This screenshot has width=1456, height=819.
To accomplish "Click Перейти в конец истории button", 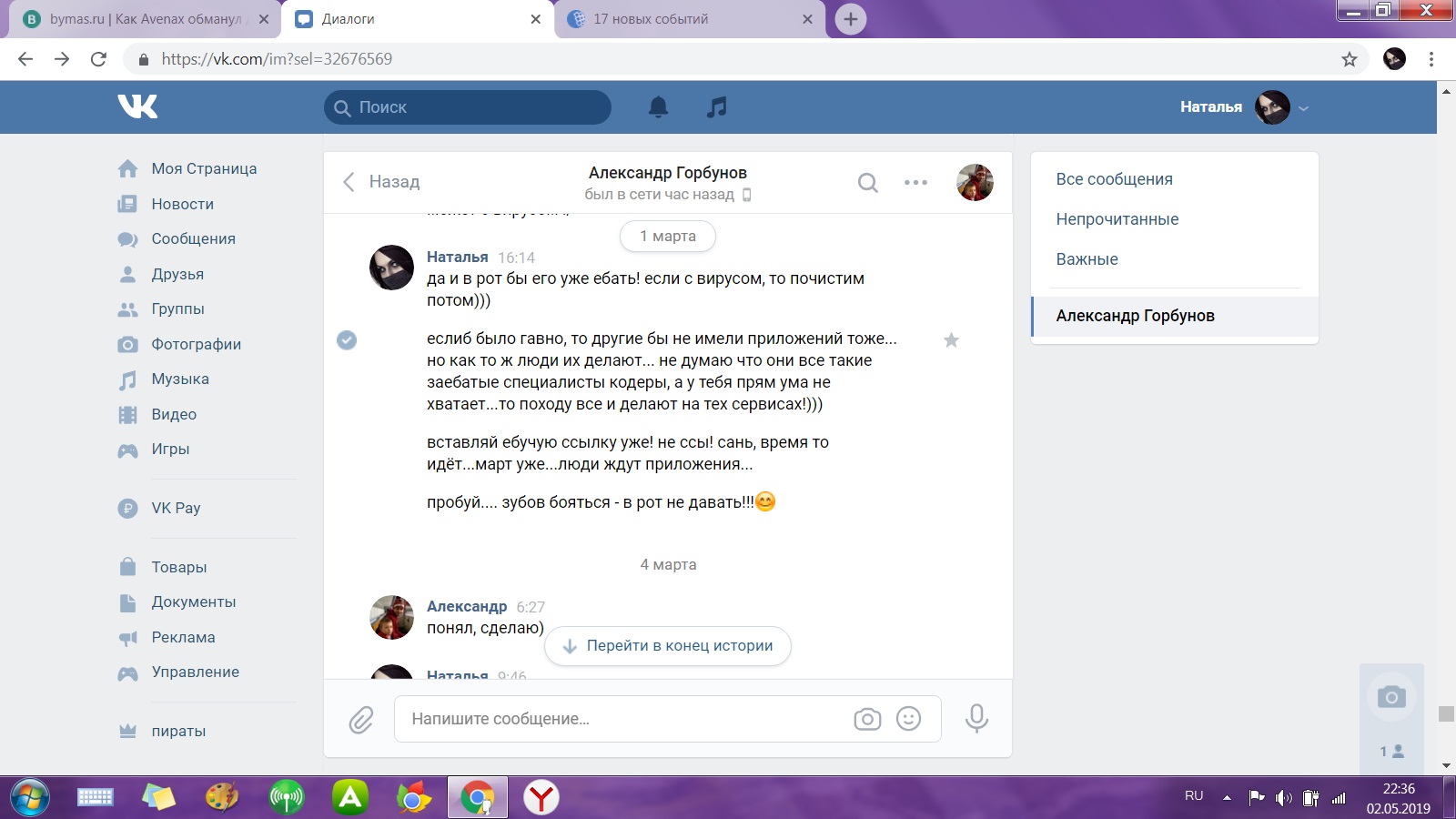I will coord(668,646).
